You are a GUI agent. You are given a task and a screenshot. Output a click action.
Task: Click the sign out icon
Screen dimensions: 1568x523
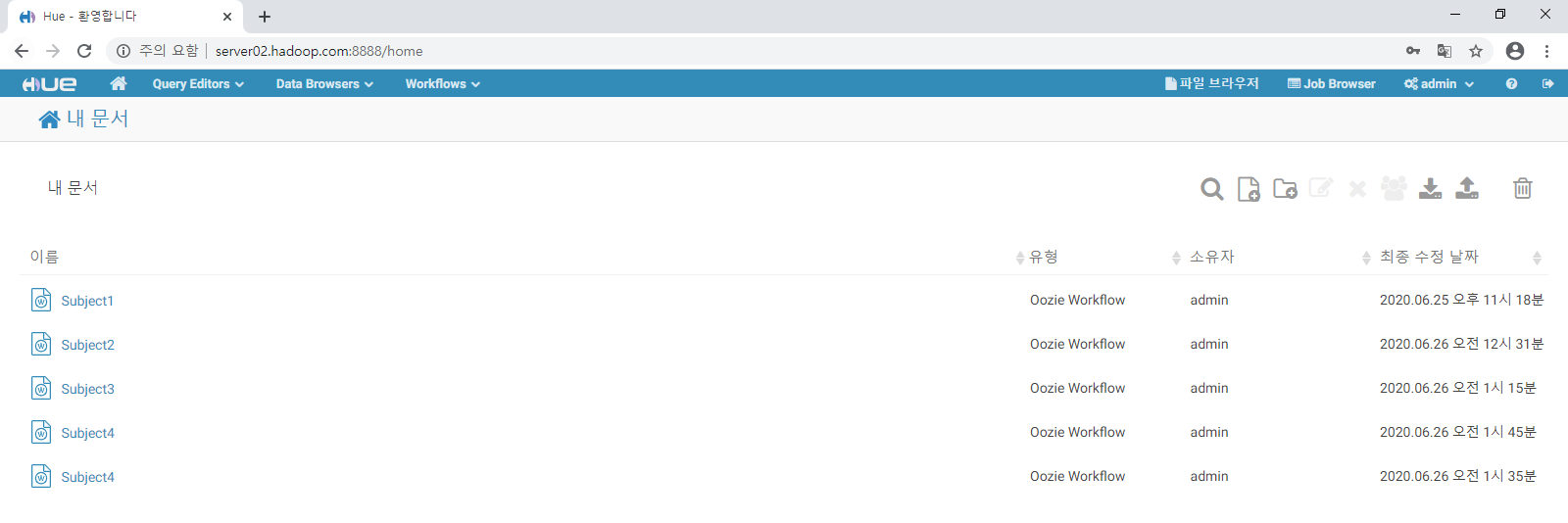[1548, 84]
